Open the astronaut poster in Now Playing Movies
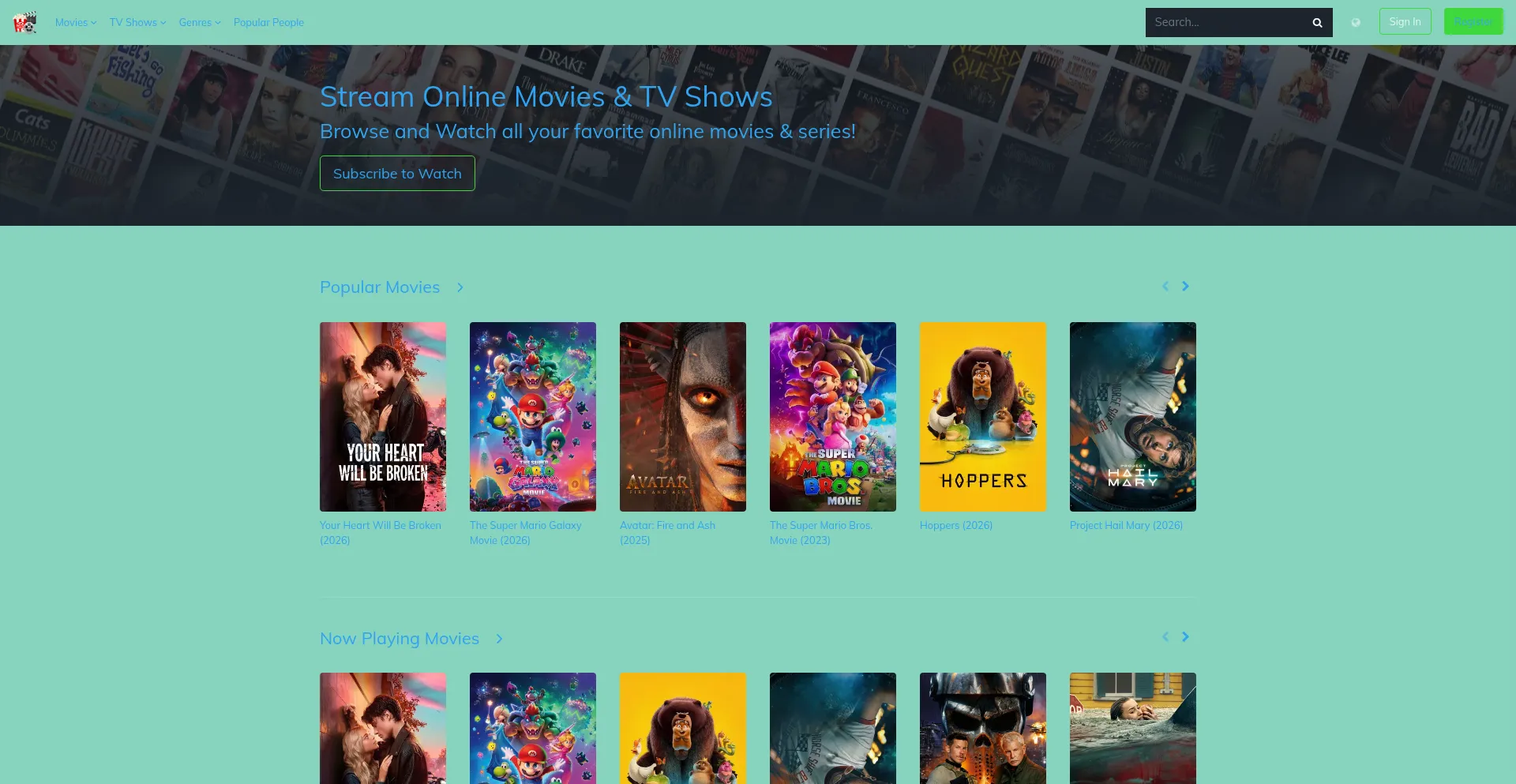 pos(833,728)
